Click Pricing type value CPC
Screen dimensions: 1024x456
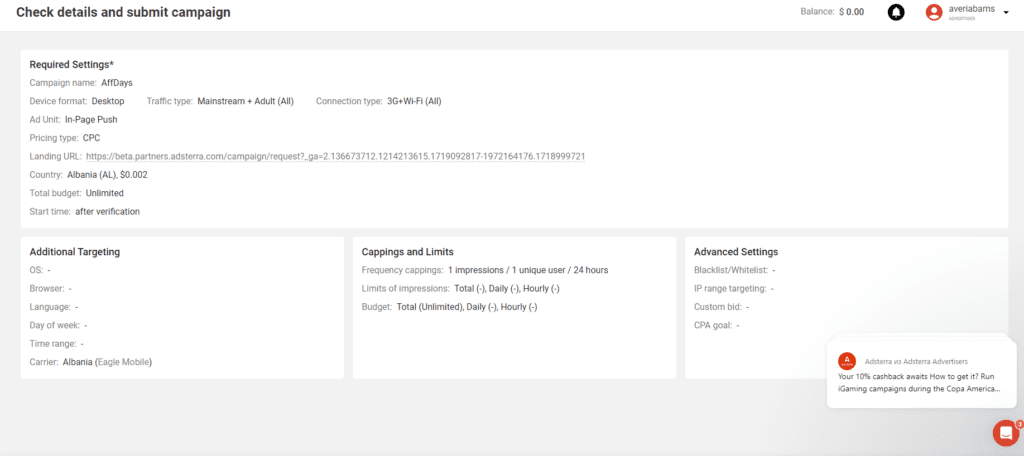tap(91, 138)
